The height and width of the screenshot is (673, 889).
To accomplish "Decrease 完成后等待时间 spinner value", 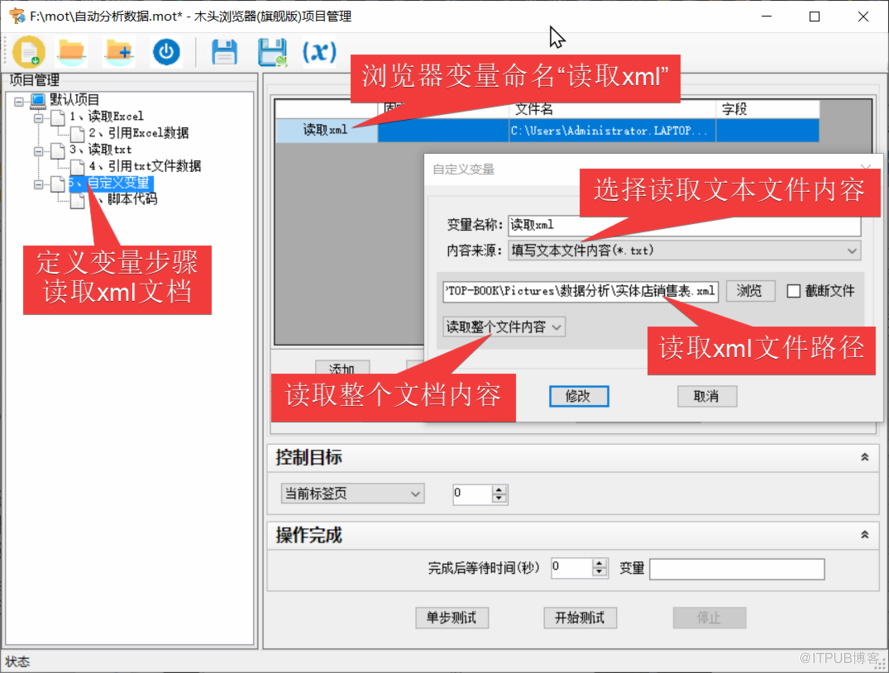I will pos(599,572).
